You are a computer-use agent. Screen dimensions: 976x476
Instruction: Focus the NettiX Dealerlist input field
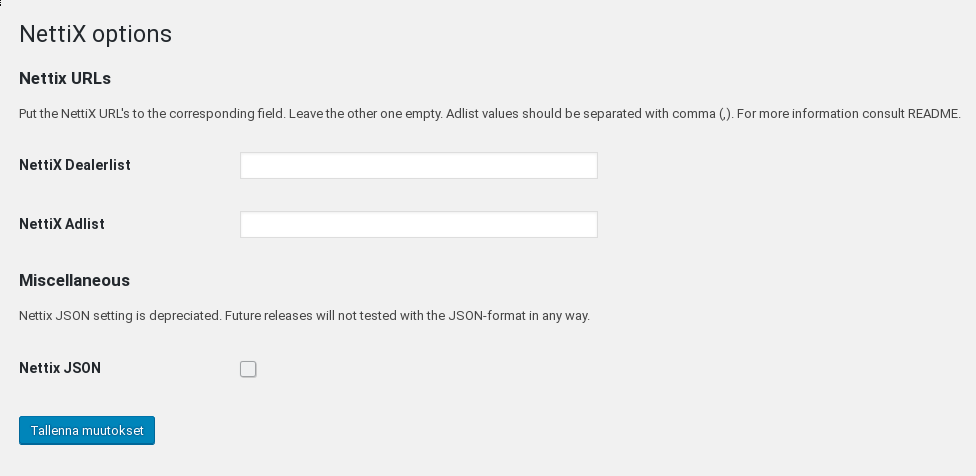click(x=419, y=166)
